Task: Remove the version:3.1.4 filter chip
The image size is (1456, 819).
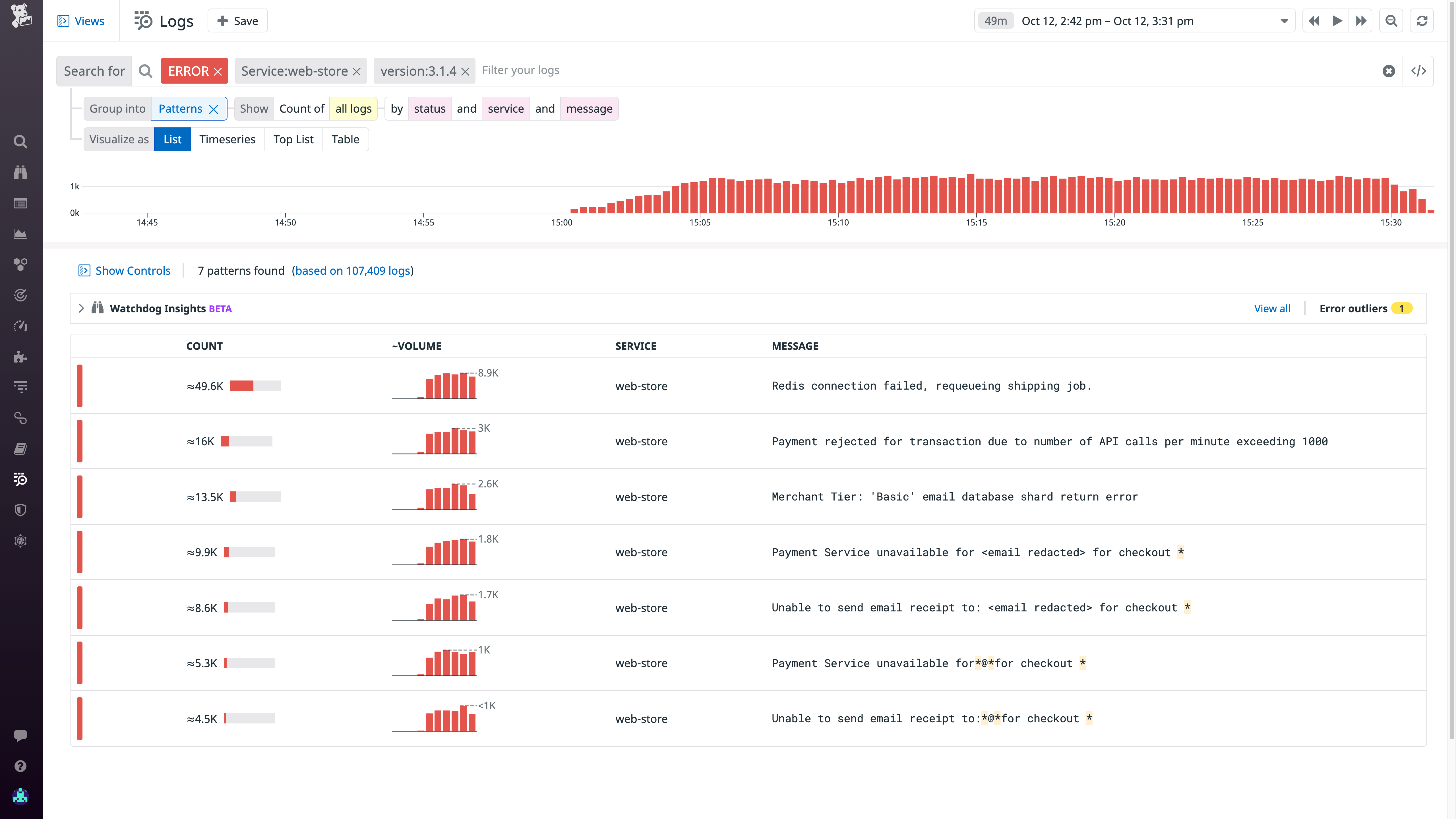Action: click(465, 71)
